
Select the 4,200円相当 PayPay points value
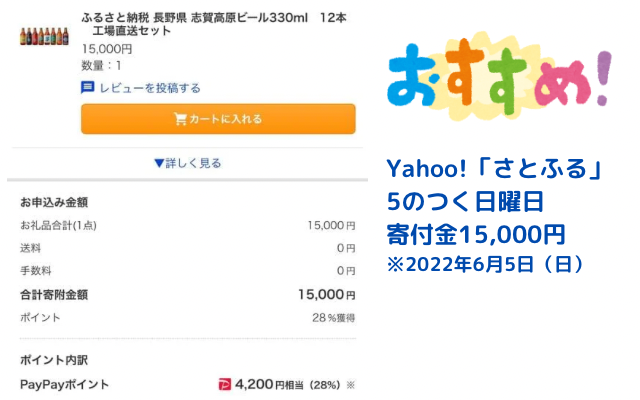[x=269, y=384]
